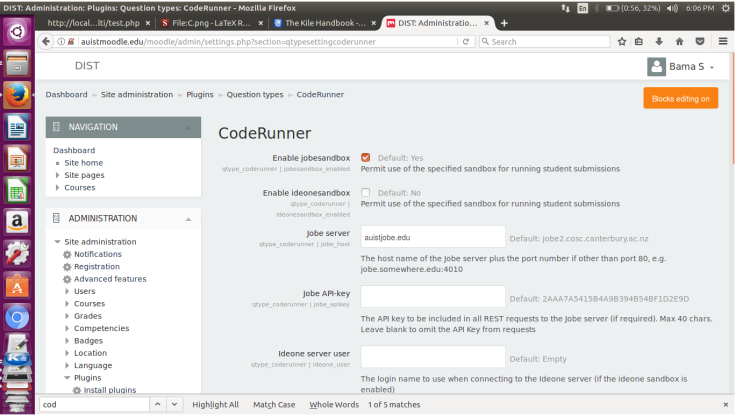Bookmark this page with the star icon
This screenshot has height=418, width=736.
622,41
